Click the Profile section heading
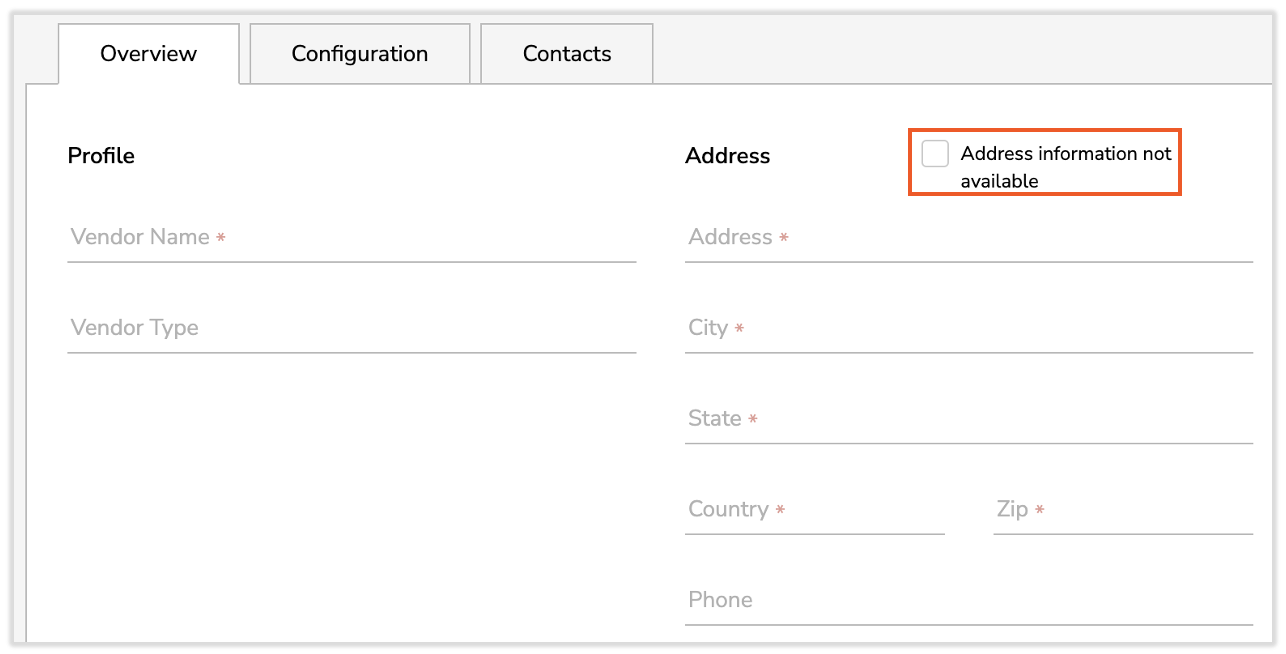The image size is (1286, 654). [x=101, y=156]
